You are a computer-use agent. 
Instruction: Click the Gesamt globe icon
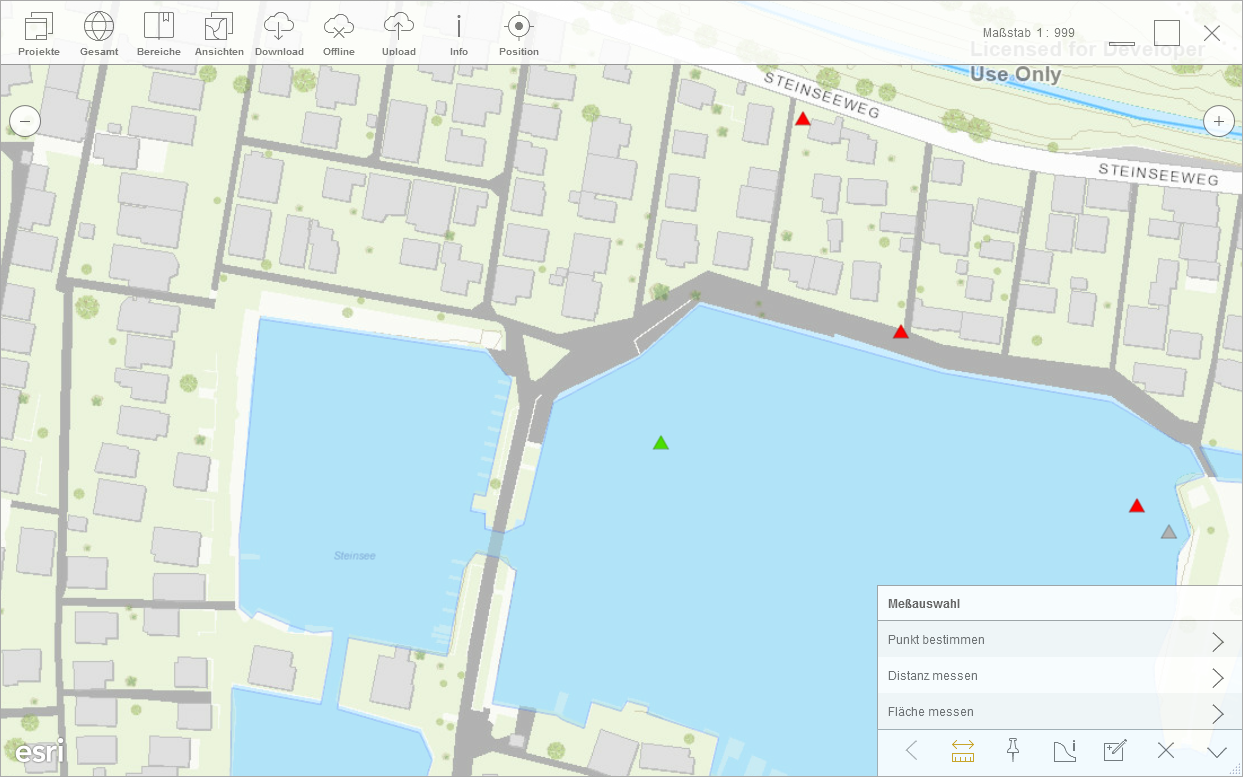tap(99, 33)
